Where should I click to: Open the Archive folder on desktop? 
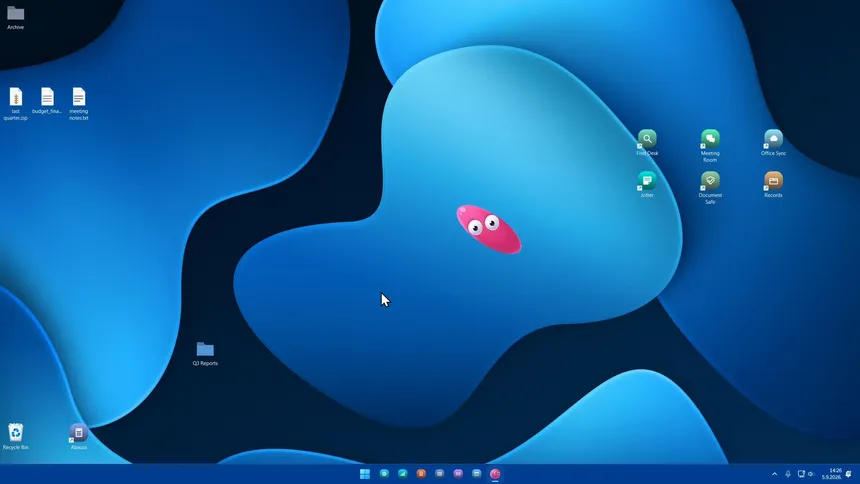(15, 17)
